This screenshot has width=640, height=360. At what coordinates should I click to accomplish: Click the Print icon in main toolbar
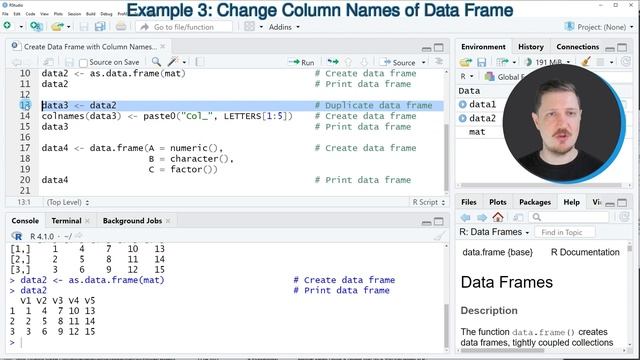[x=121, y=27]
